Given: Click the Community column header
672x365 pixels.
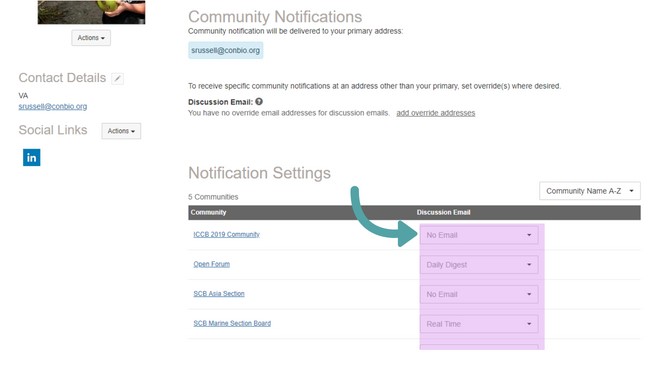Looking at the screenshot, I should tap(208, 212).
